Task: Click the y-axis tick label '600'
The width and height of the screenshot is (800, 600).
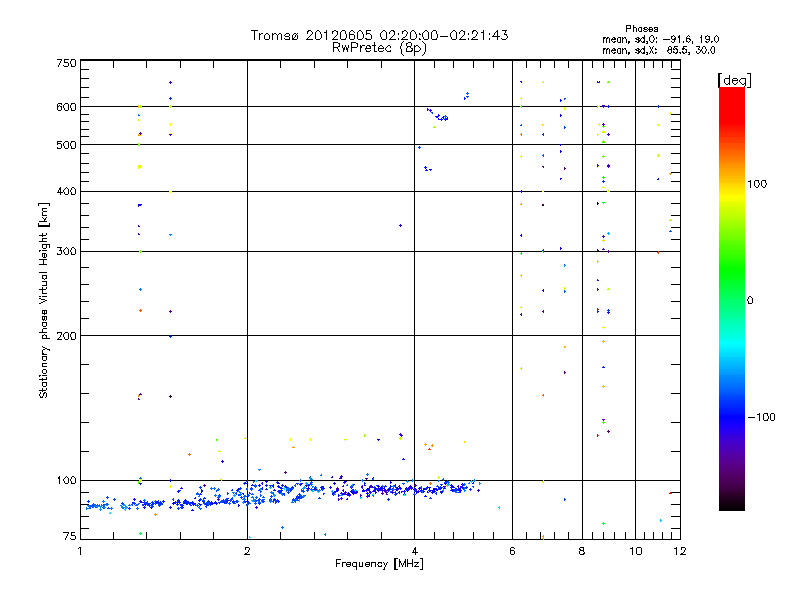Action: pyautogui.click(x=66, y=107)
